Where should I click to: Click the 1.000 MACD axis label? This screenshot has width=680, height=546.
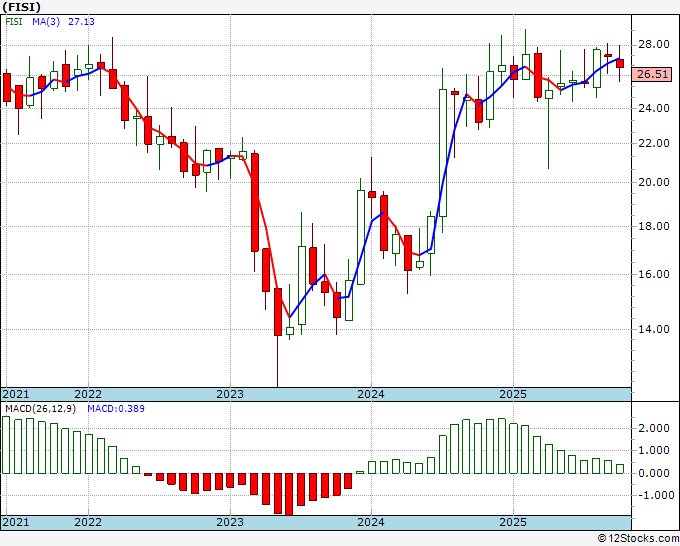(654, 451)
